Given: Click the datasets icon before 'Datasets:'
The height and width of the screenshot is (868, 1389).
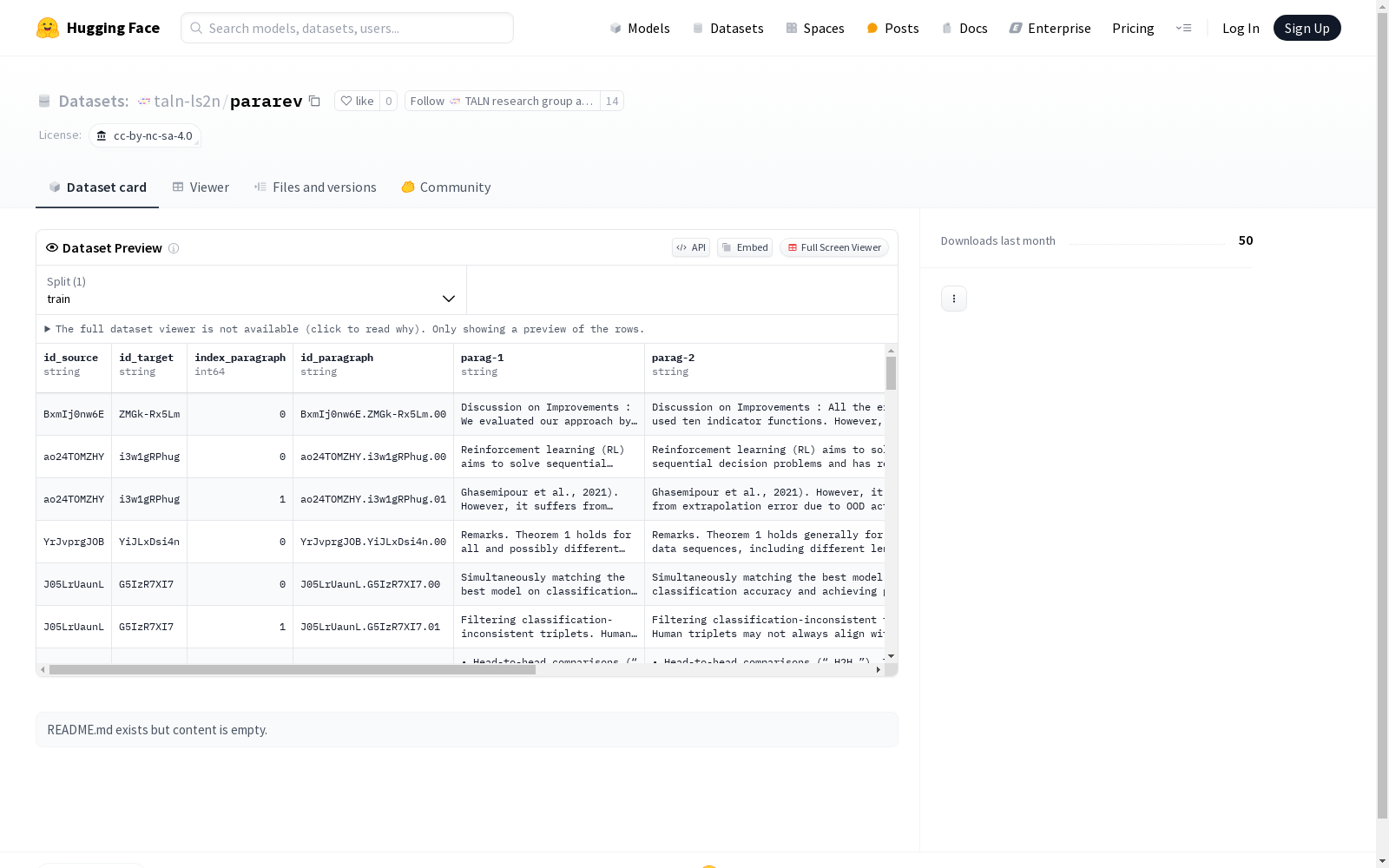Looking at the screenshot, I should point(44,102).
